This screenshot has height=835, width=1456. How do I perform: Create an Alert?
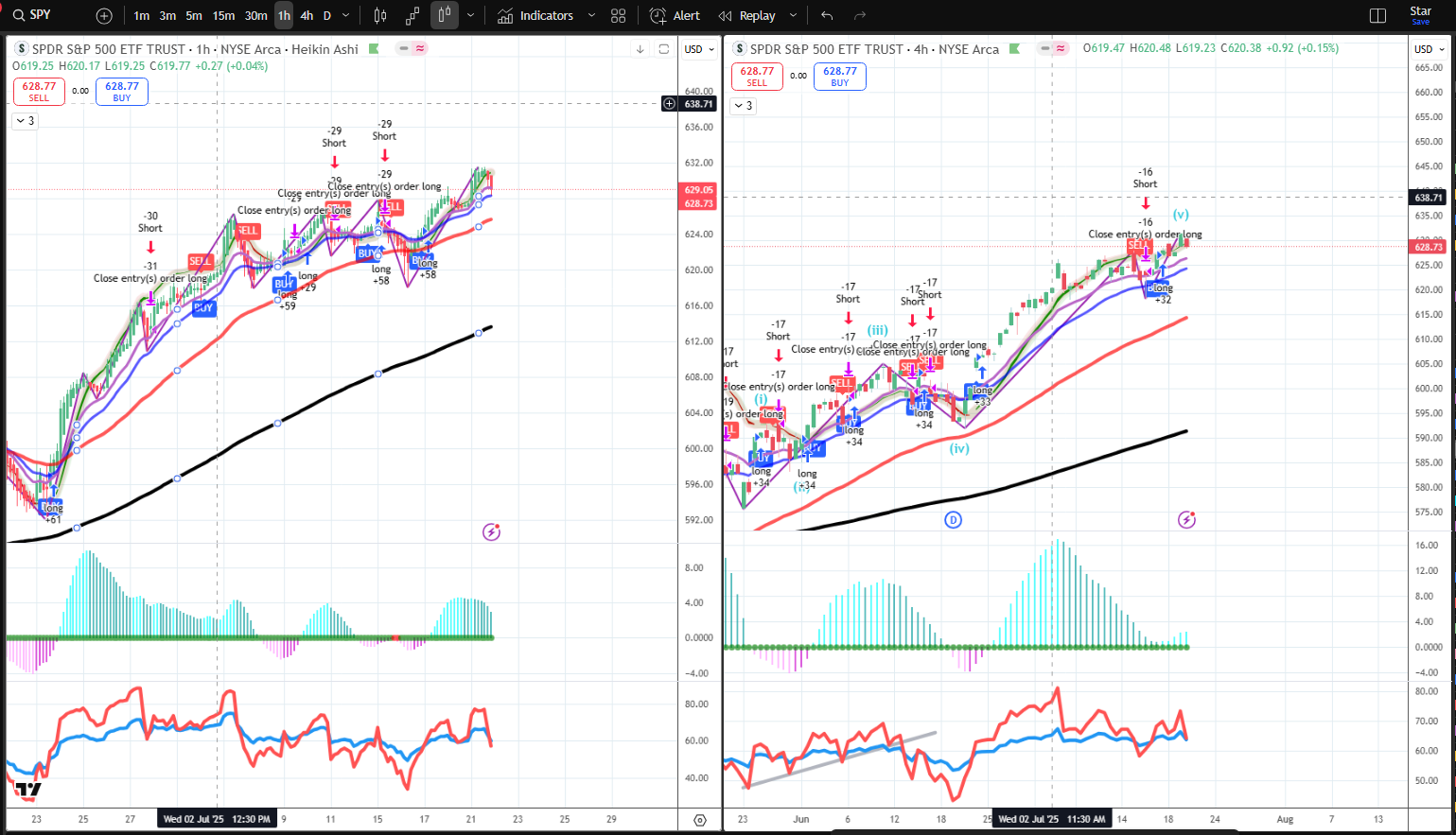pos(675,16)
